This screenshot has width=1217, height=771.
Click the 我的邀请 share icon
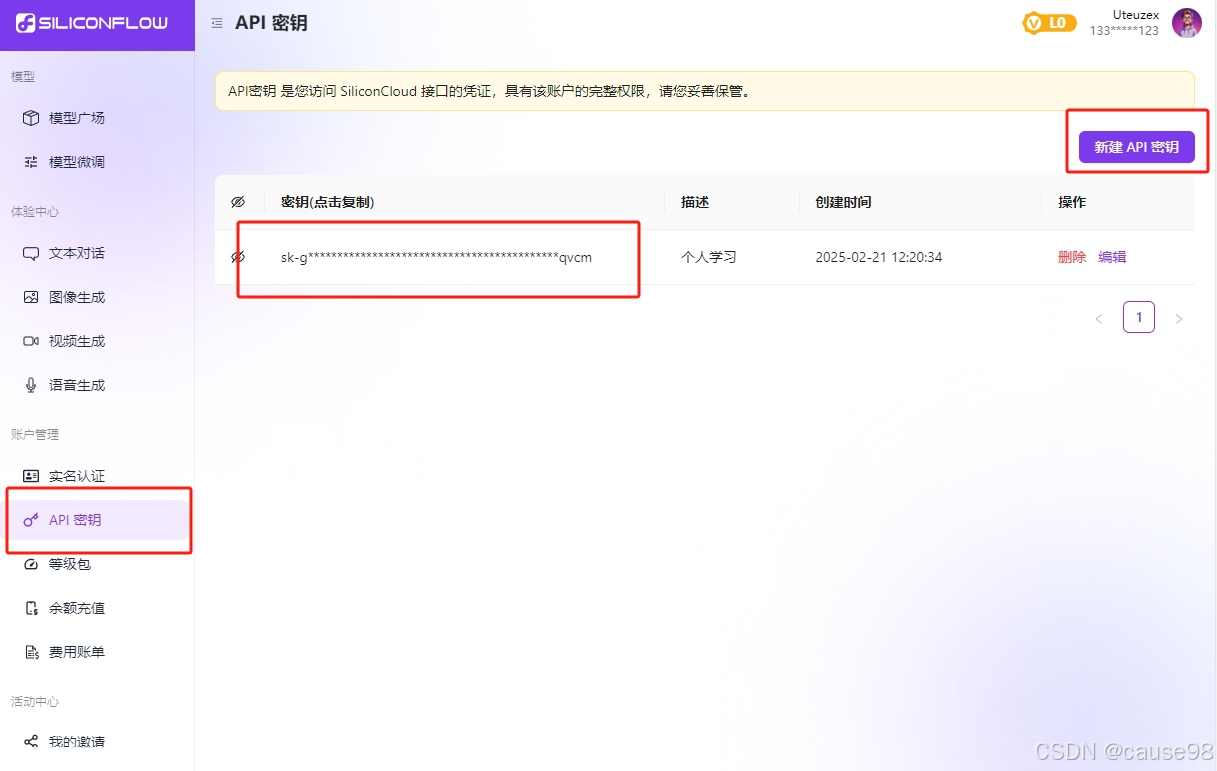(x=31, y=742)
